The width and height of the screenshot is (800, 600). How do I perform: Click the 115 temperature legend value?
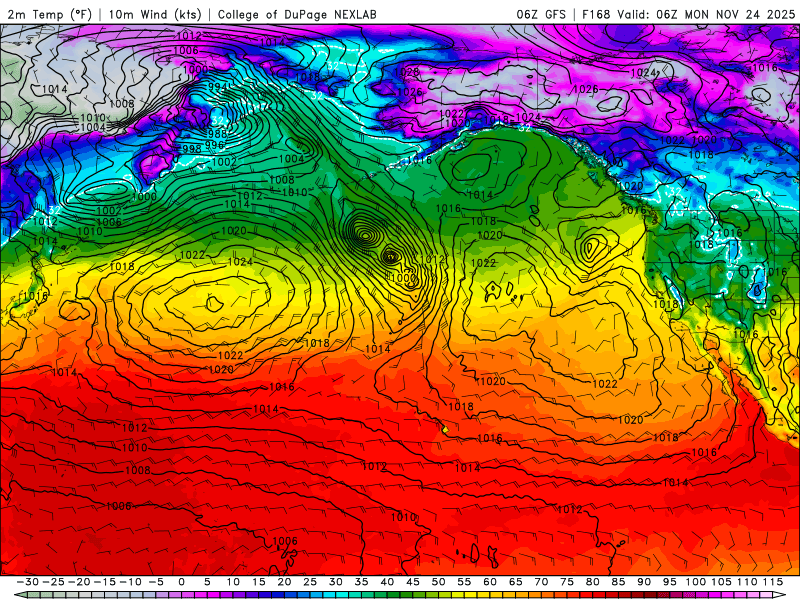pyautogui.click(x=772, y=582)
